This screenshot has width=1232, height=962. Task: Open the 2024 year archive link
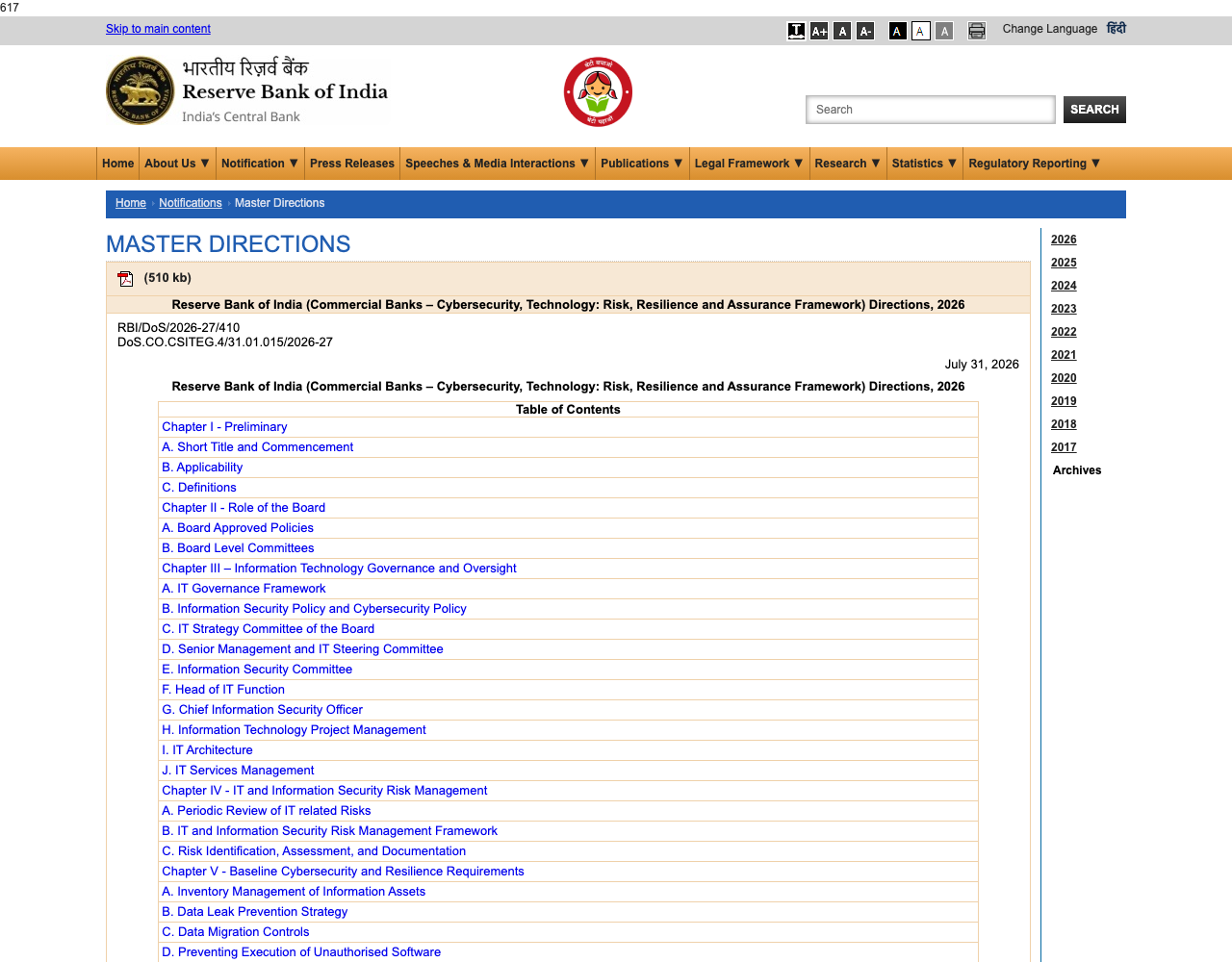point(1064,286)
